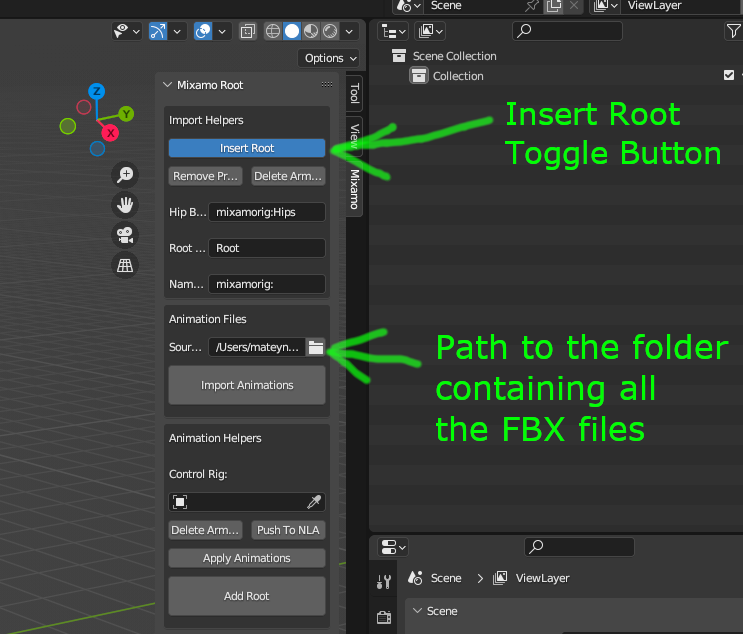Pin the scene to workspace

[532, 6]
